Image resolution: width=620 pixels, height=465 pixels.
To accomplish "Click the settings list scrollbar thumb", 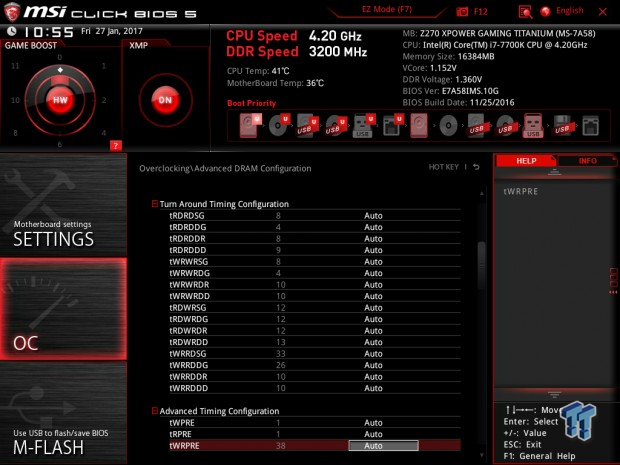I will pos(482,266).
